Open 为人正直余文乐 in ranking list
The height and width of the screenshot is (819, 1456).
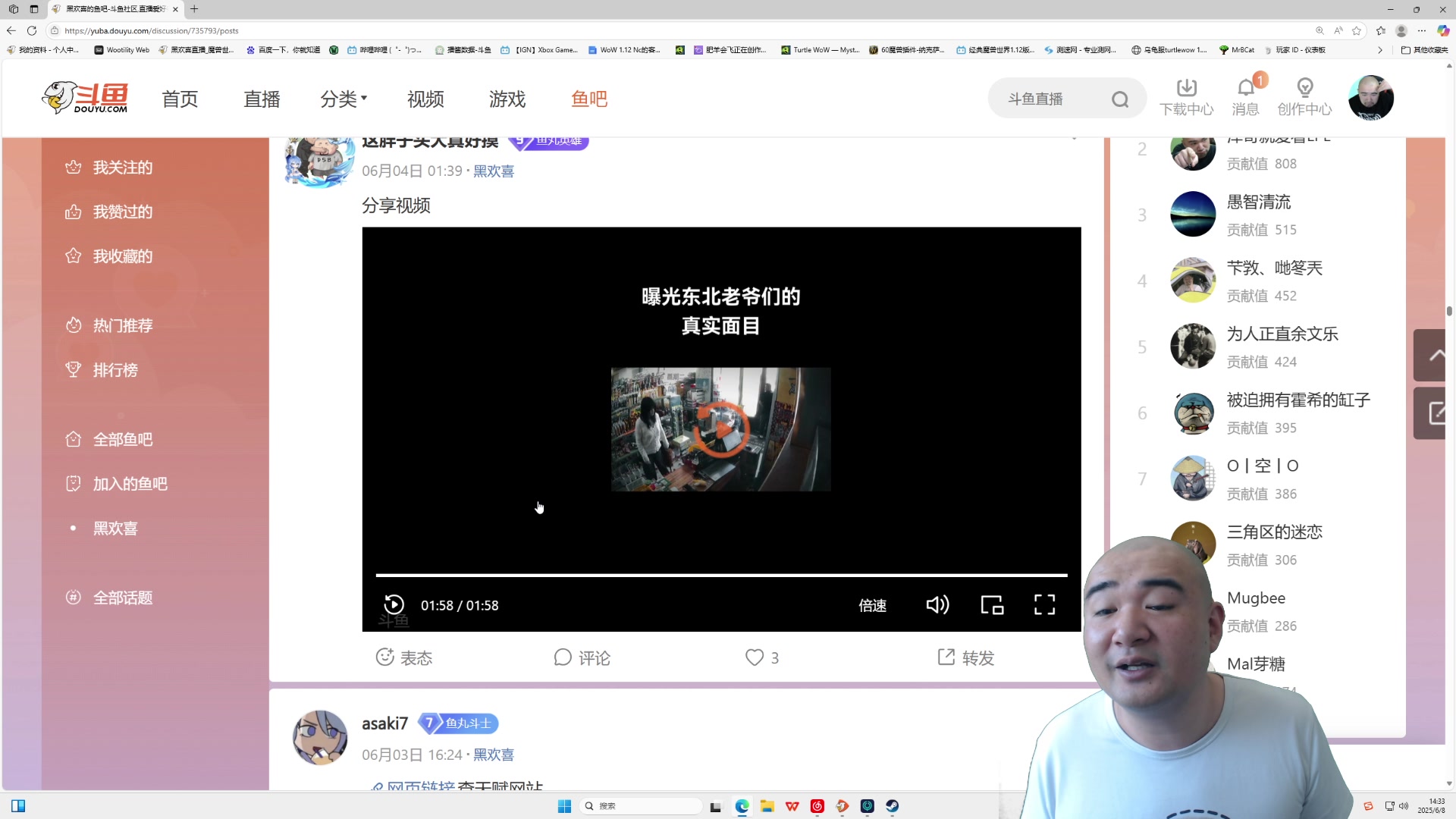(1282, 334)
